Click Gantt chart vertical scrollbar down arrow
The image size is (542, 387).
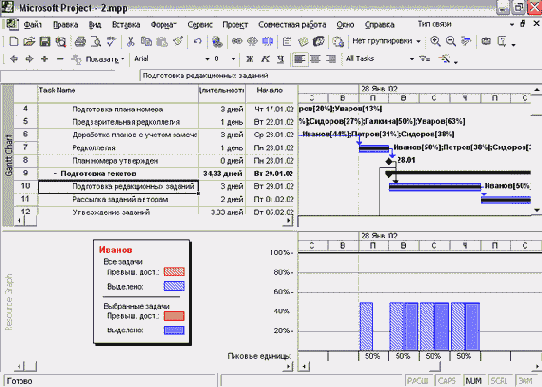point(536,210)
